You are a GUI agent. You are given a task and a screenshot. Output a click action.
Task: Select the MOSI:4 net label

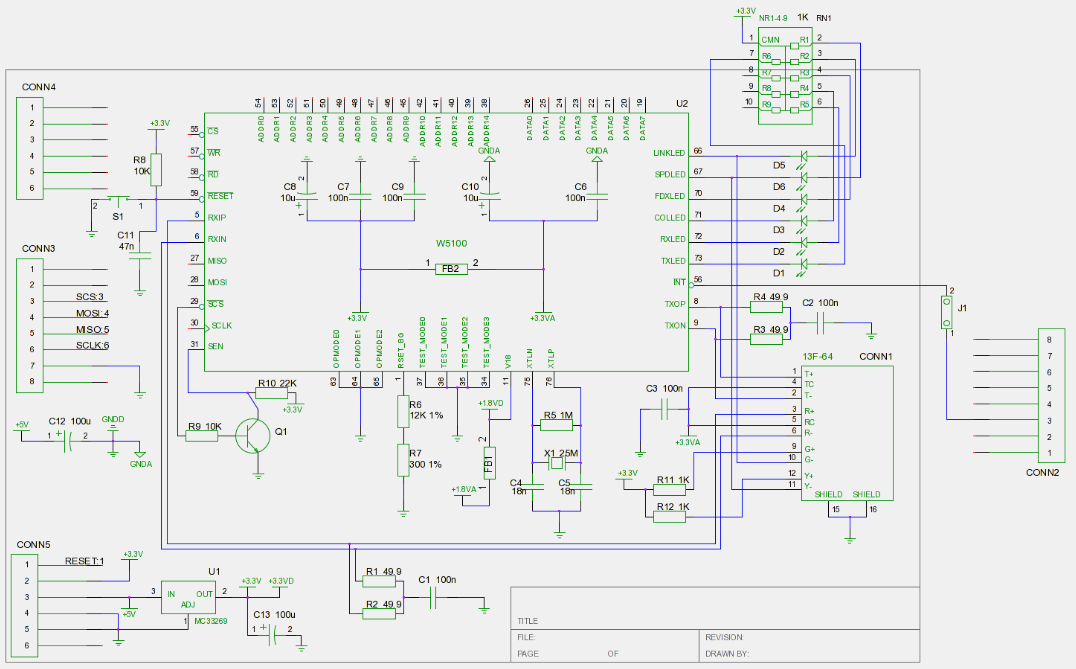point(93,314)
